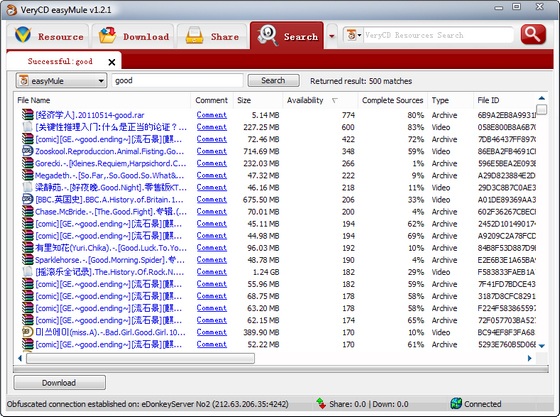The height and width of the screenshot is (417, 560).
Task: Click file icon of The.History.Of.Rock row
Action: tap(28, 272)
